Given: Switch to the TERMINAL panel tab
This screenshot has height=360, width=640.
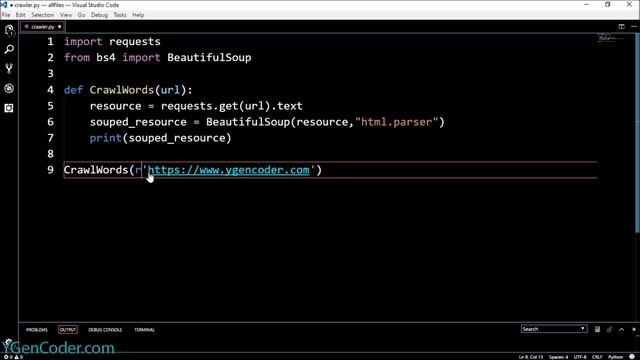Looking at the screenshot, I should click(144, 329).
